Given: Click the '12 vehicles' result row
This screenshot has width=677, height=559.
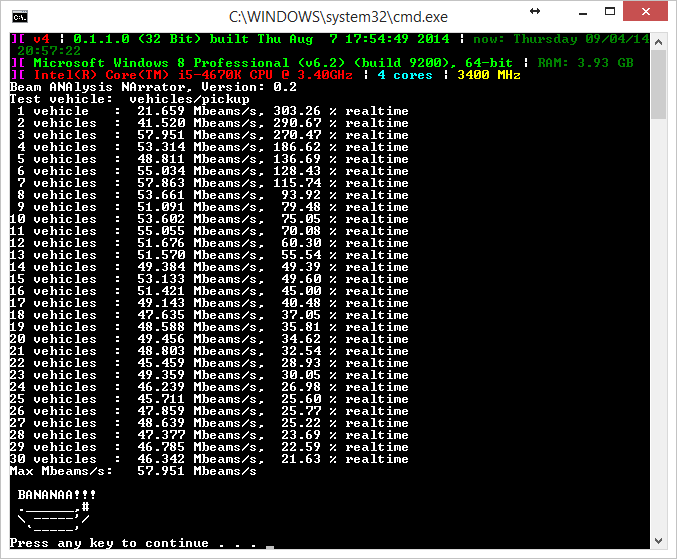Looking at the screenshot, I should 209,243.
